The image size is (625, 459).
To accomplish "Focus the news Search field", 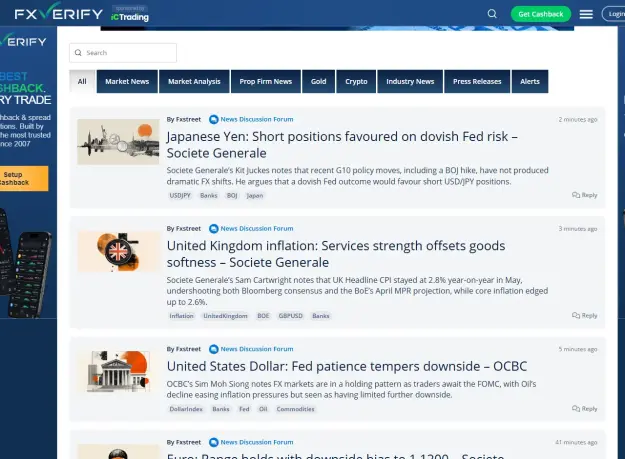I will (123, 53).
